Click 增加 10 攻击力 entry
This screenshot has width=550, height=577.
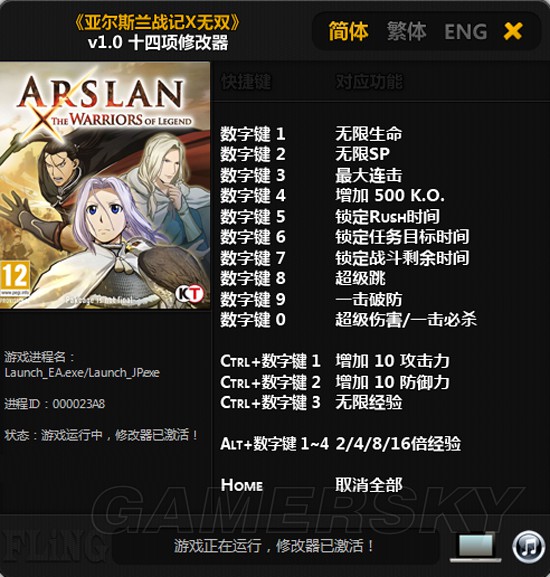392,361
